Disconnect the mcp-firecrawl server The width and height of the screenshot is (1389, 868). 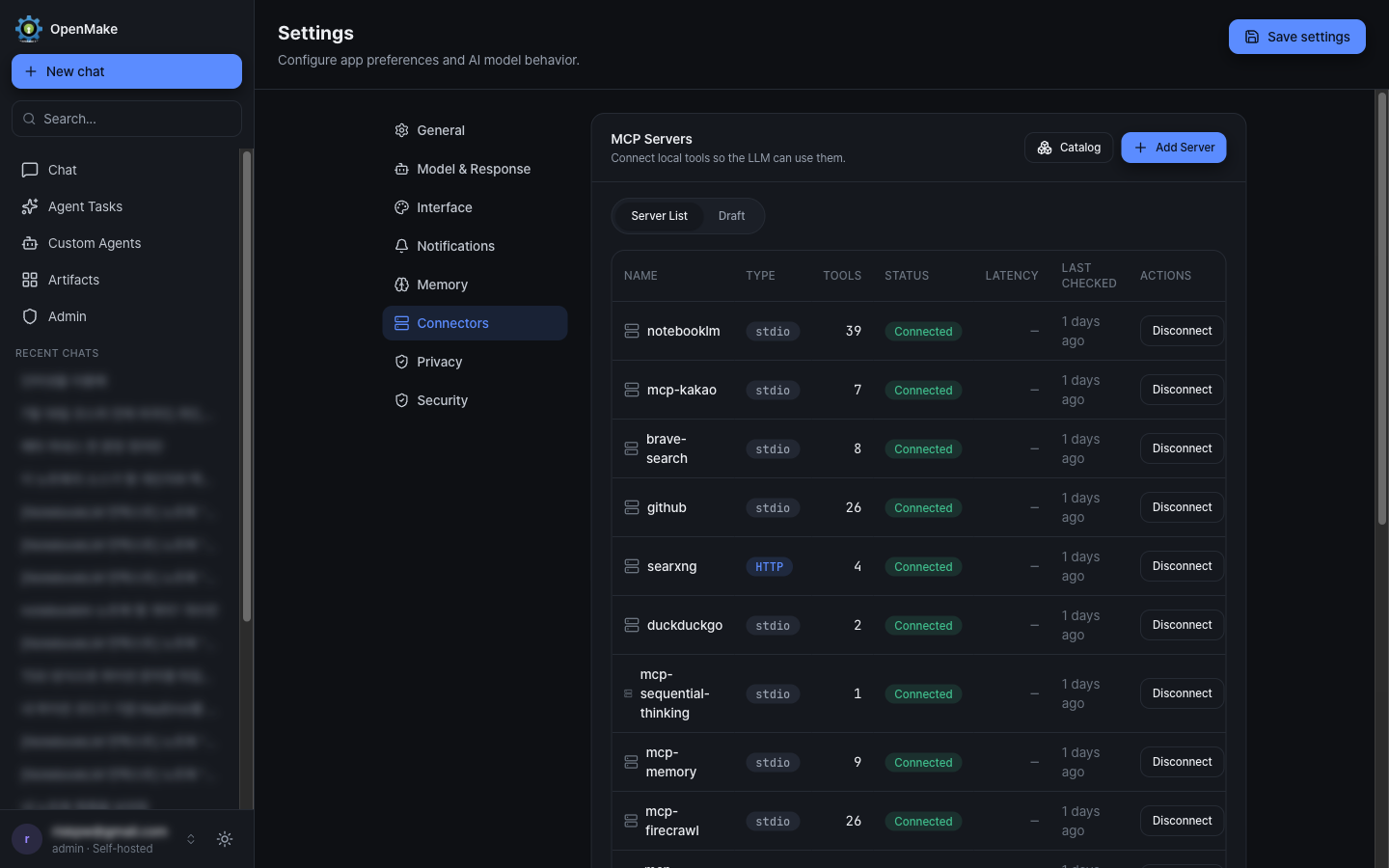(1182, 821)
